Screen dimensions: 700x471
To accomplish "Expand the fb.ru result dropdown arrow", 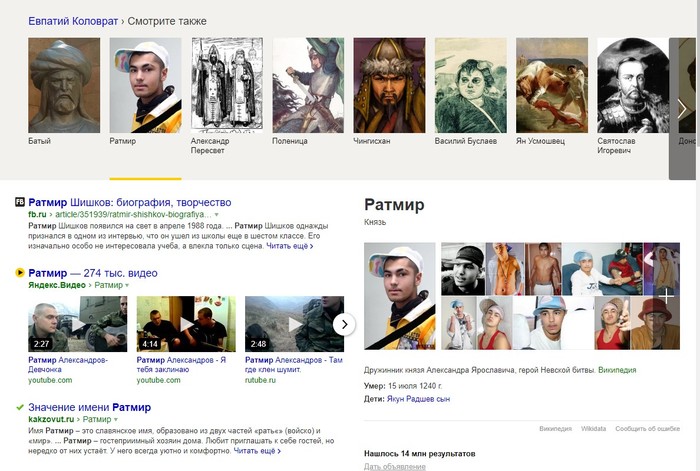I will tap(217, 215).
